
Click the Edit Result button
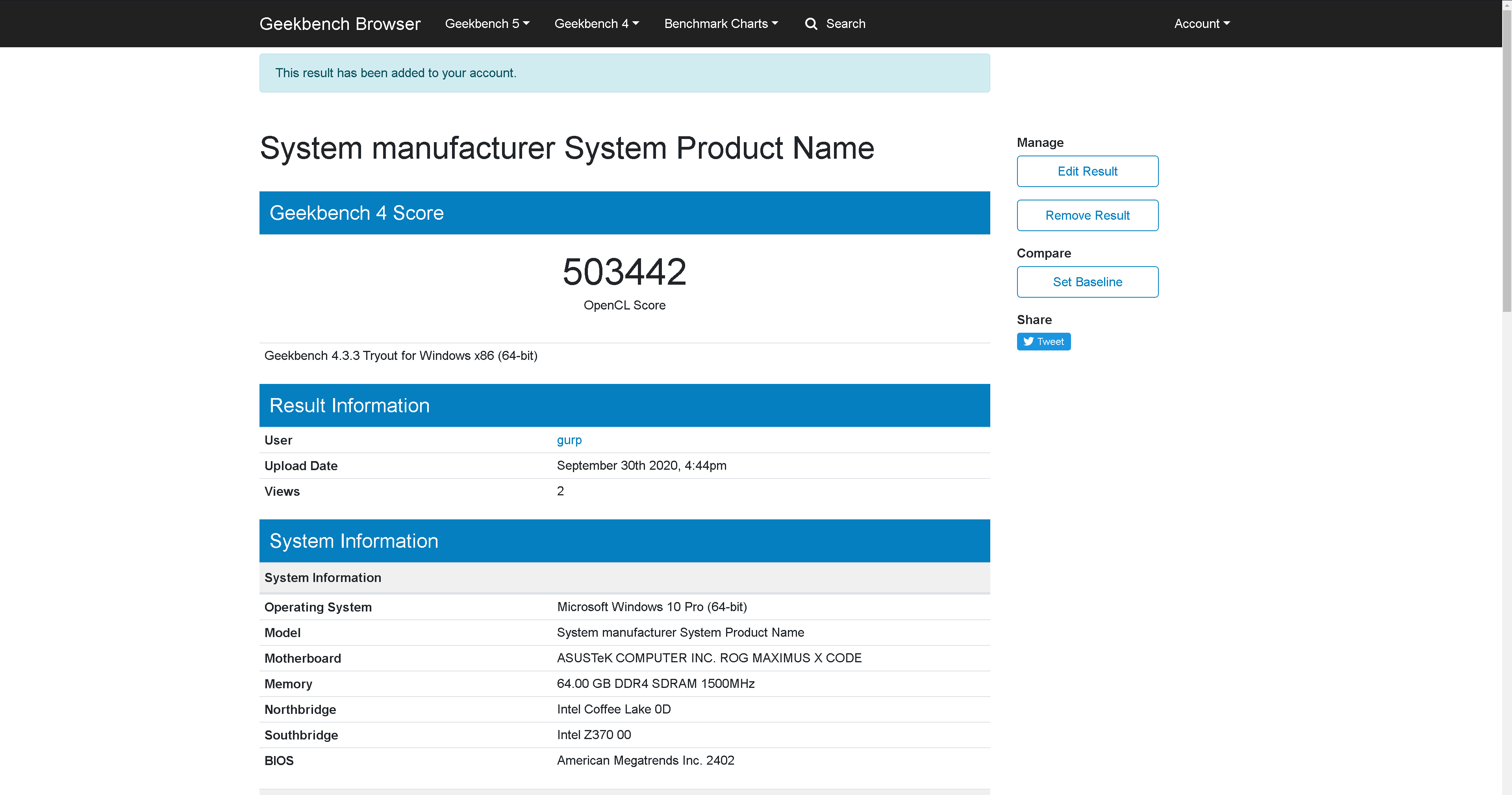coord(1087,171)
